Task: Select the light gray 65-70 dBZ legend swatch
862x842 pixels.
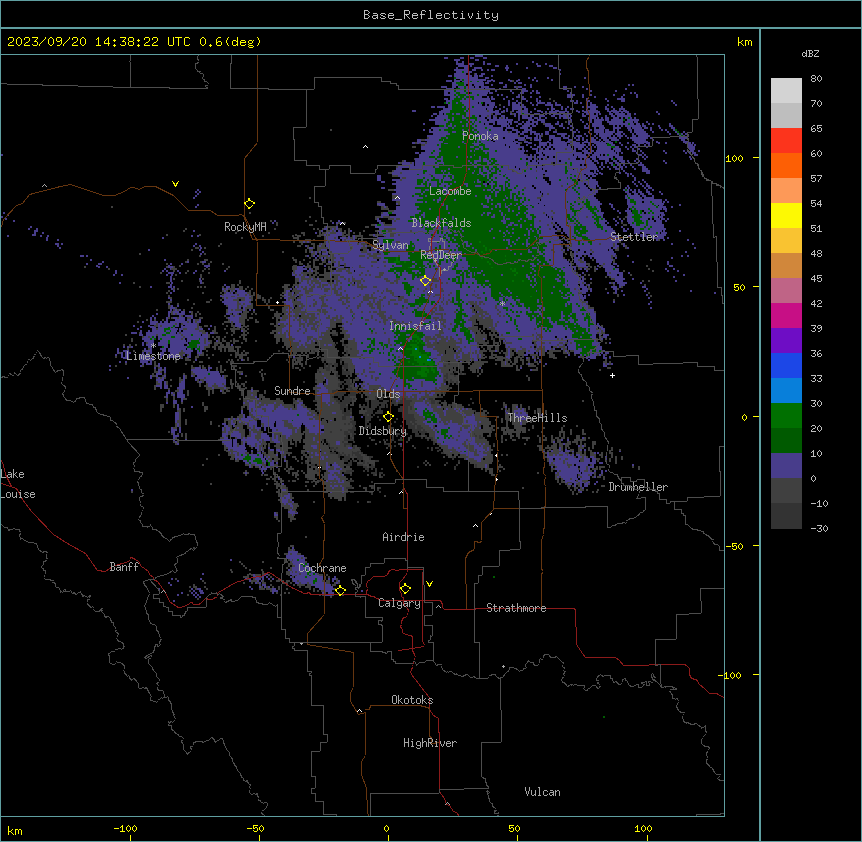Action: click(x=786, y=115)
